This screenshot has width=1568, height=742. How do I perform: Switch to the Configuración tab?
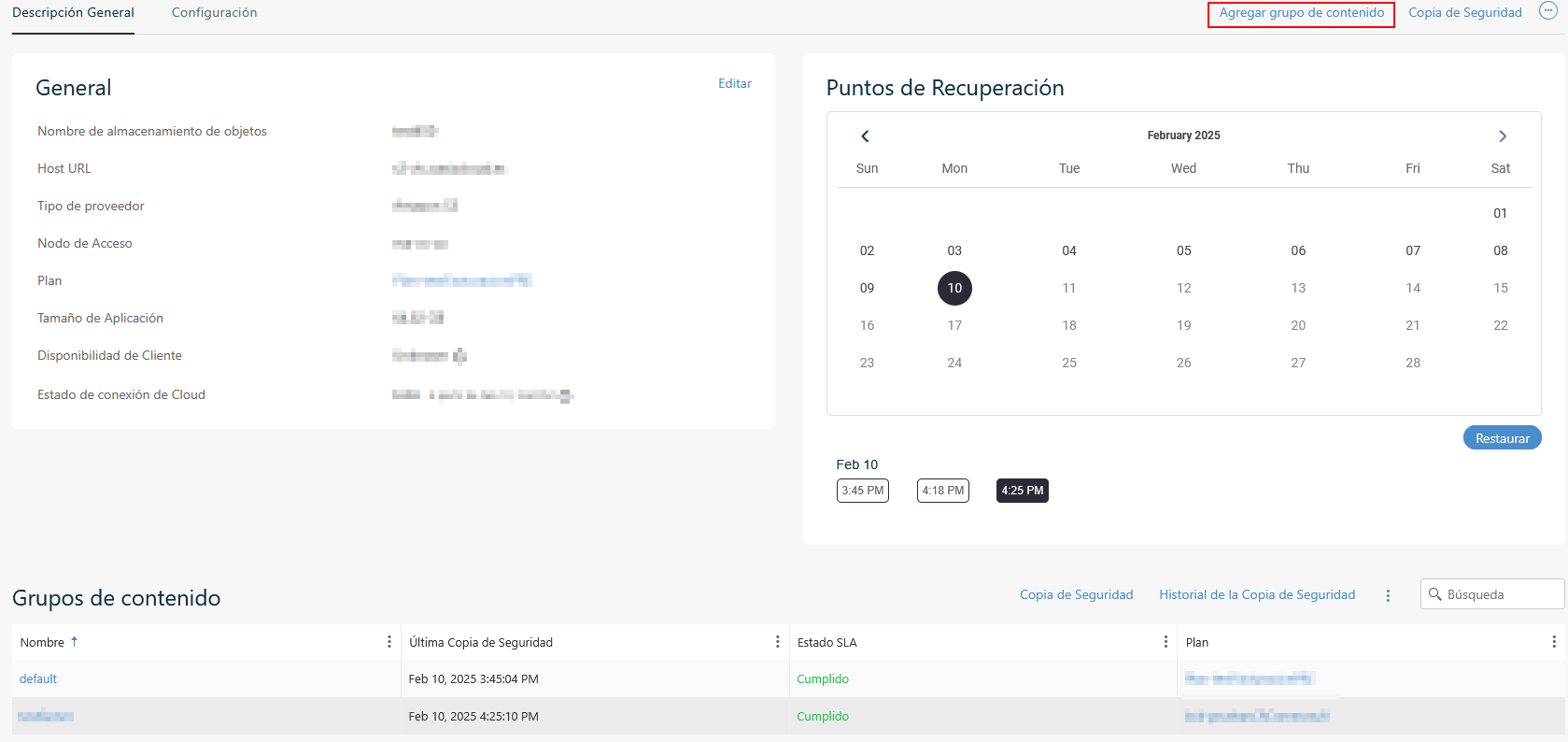(214, 13)
